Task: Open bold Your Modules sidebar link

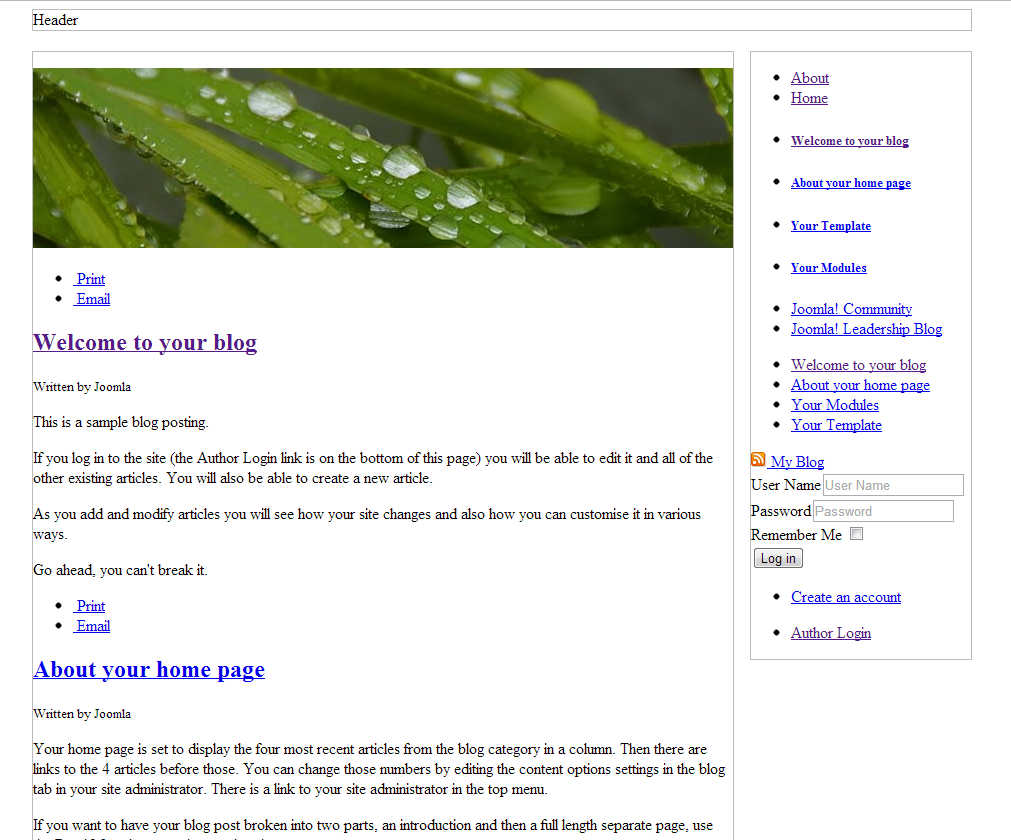Action: (x=829, y=268)
